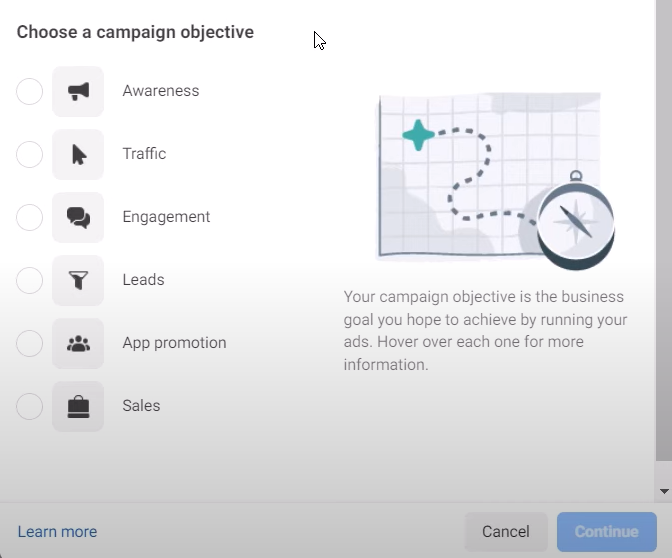Click the Traffic cursor icon
Viewport: 672px width, 558px height.
coord(78,154)
